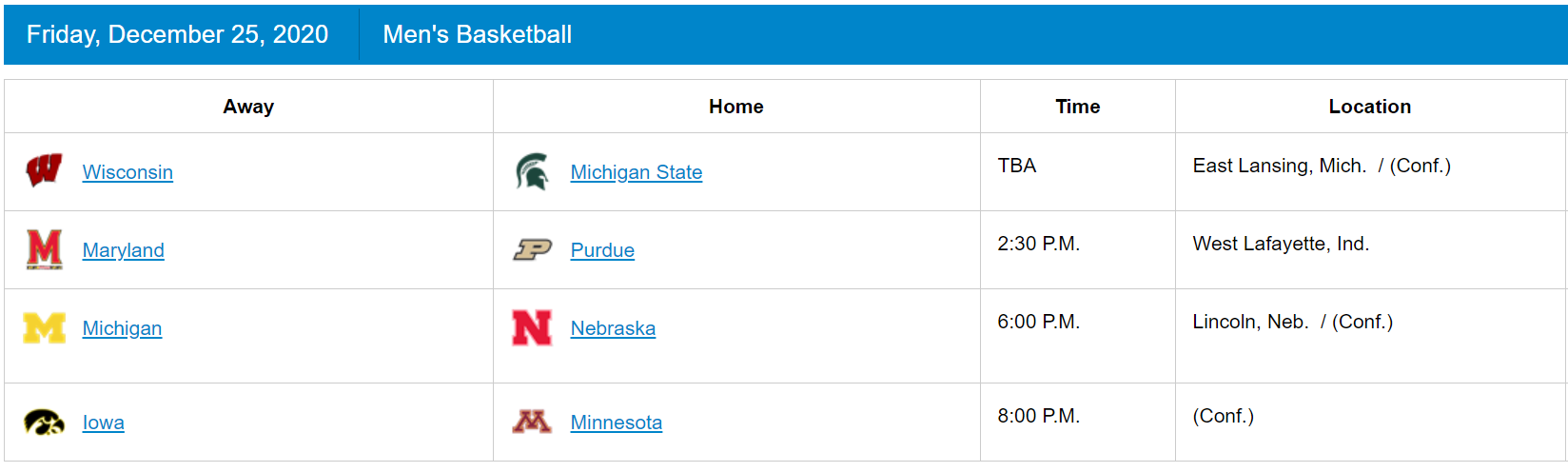Screen dimensions: 1568x472
Task: Visit the Nebraska team link
Action: click(x=613, y=328)
